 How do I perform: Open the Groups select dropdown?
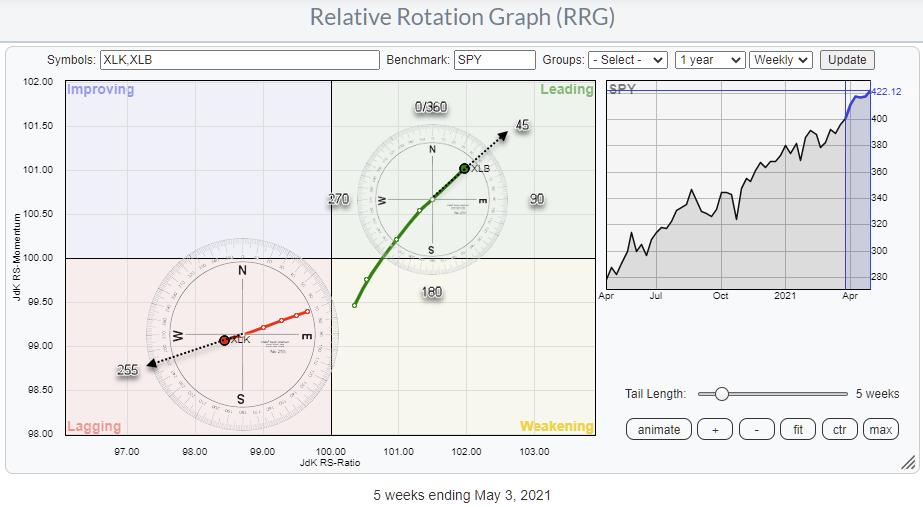[x=627, y=60]
